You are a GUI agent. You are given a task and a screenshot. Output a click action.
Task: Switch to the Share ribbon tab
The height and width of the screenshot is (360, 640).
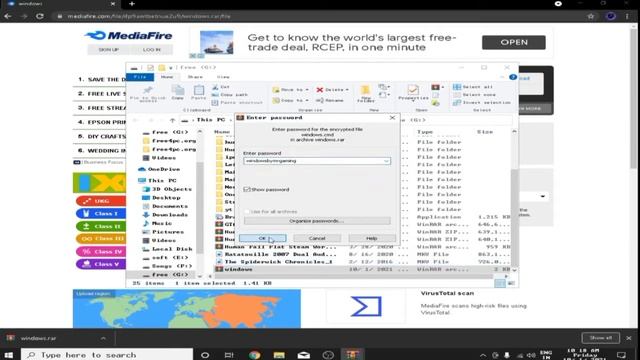pyautogui.click(x=195, y=77)
